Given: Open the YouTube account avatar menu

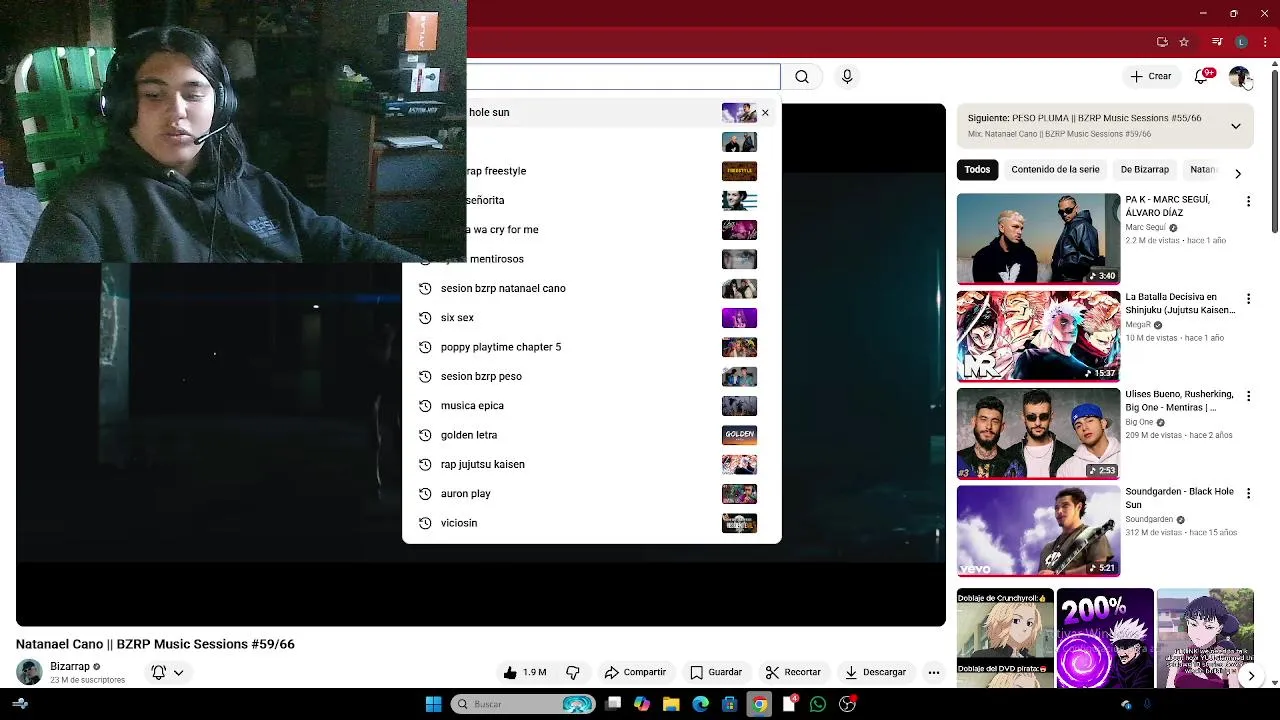Looking at the screenshot, I should [1239, 77].
